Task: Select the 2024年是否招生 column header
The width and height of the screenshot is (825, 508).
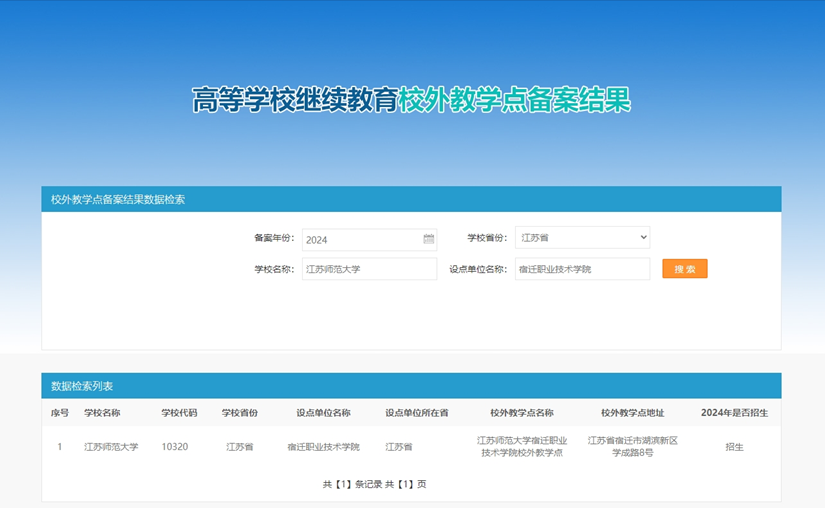Action: 734,413
